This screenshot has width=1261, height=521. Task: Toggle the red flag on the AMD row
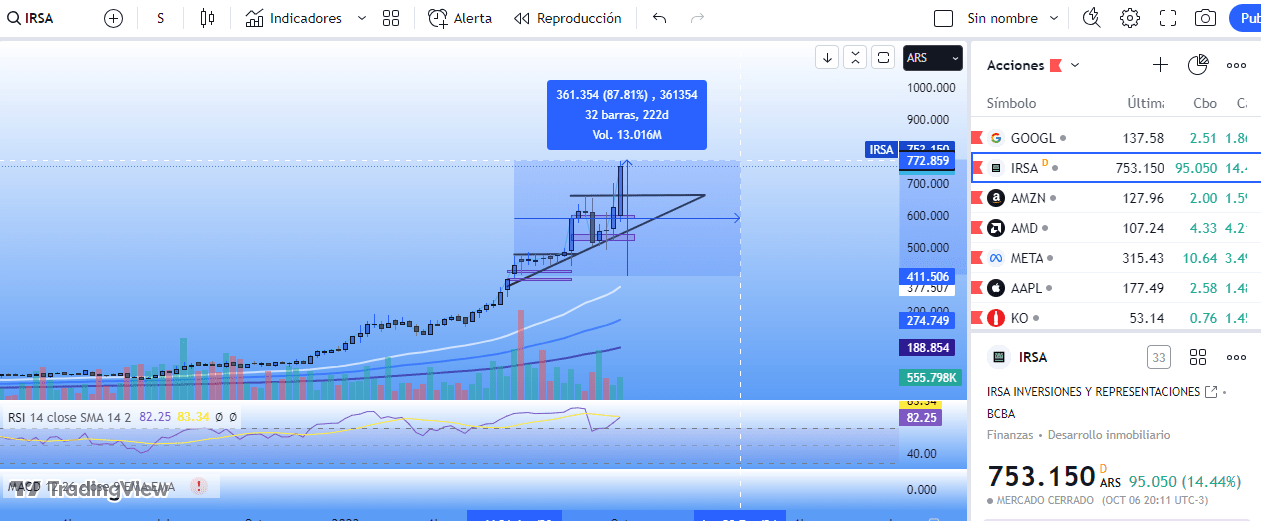tap(977, 228)
